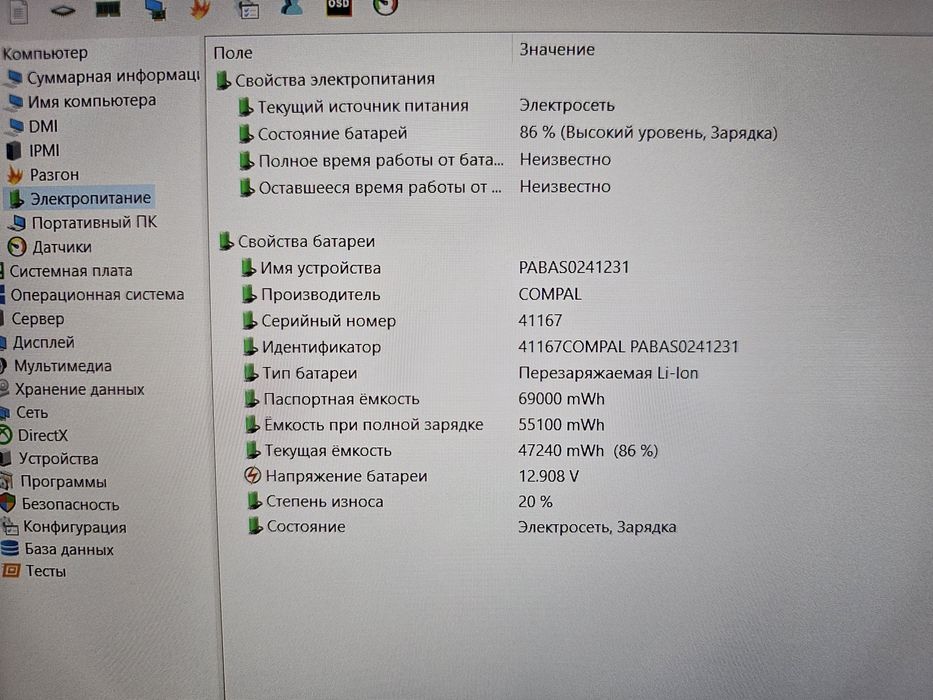This screenshot has width=933, height=700.
Task: Click the Поле column header
Action: 233,53
